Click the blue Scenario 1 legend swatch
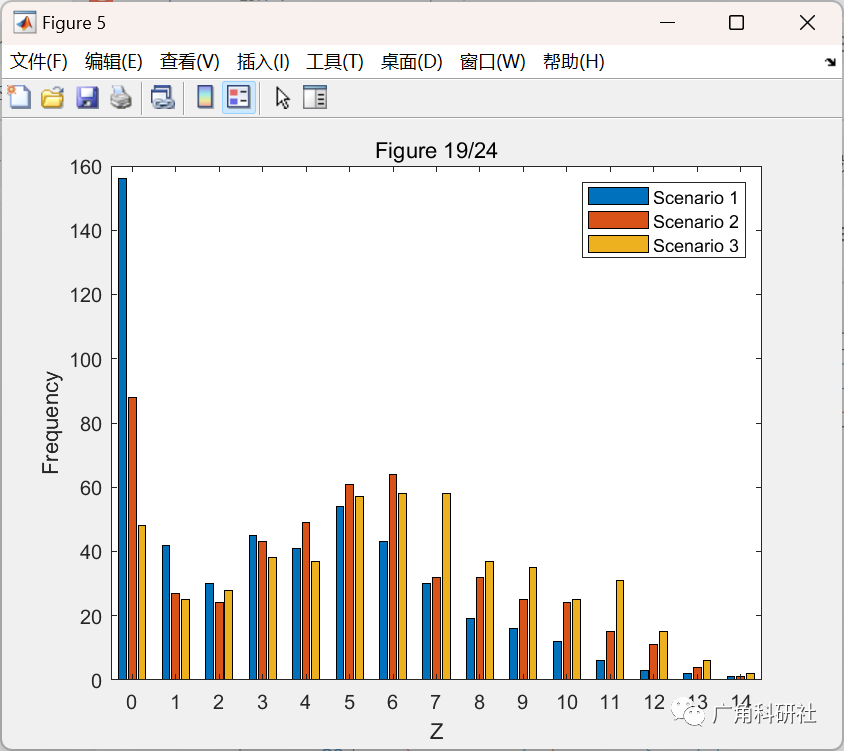This screenshot has width=844, height=751. pyautogui.click(x=618, y=196)
